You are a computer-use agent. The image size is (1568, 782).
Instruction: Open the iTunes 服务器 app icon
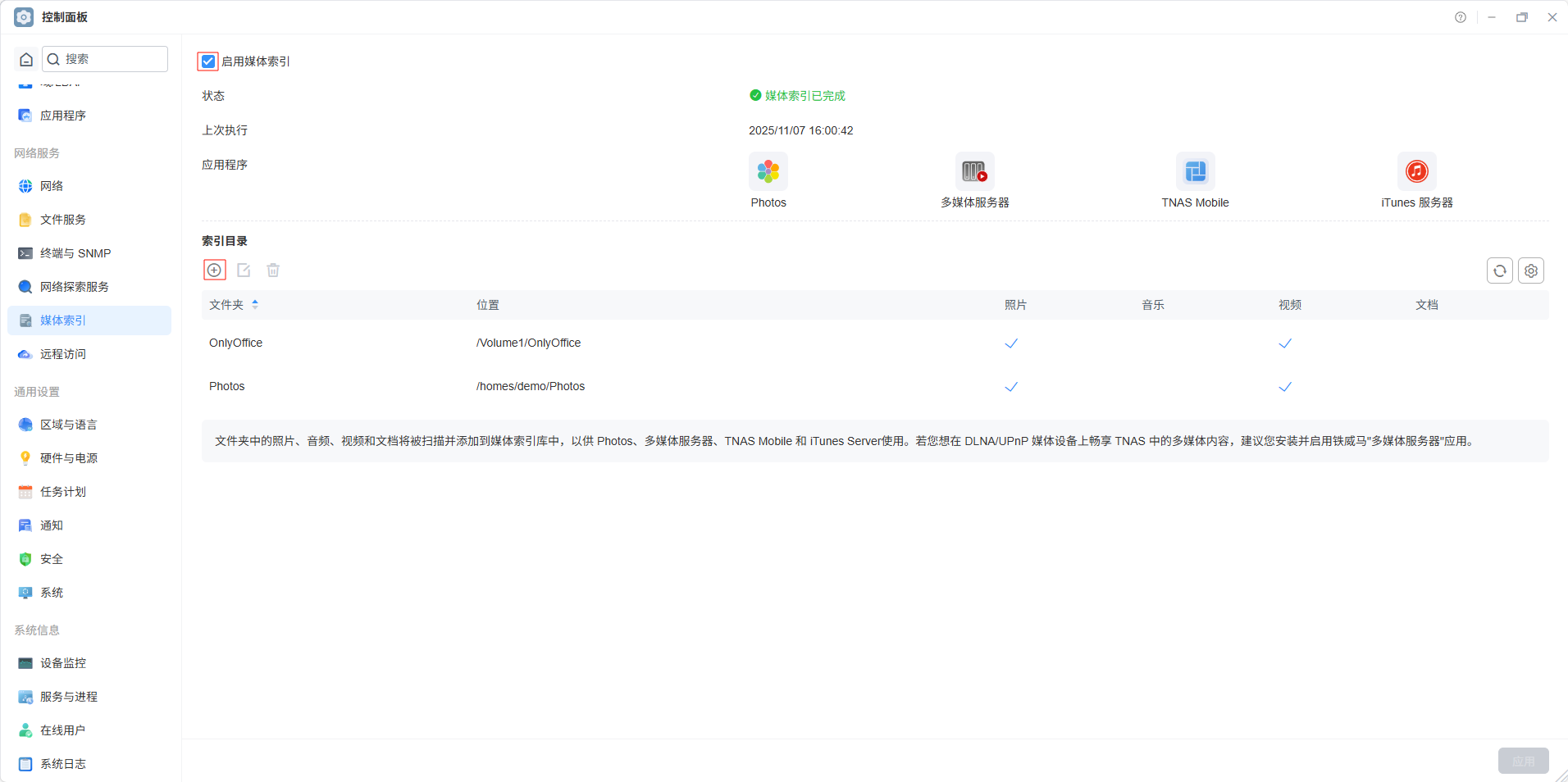tap(1417, 171)
